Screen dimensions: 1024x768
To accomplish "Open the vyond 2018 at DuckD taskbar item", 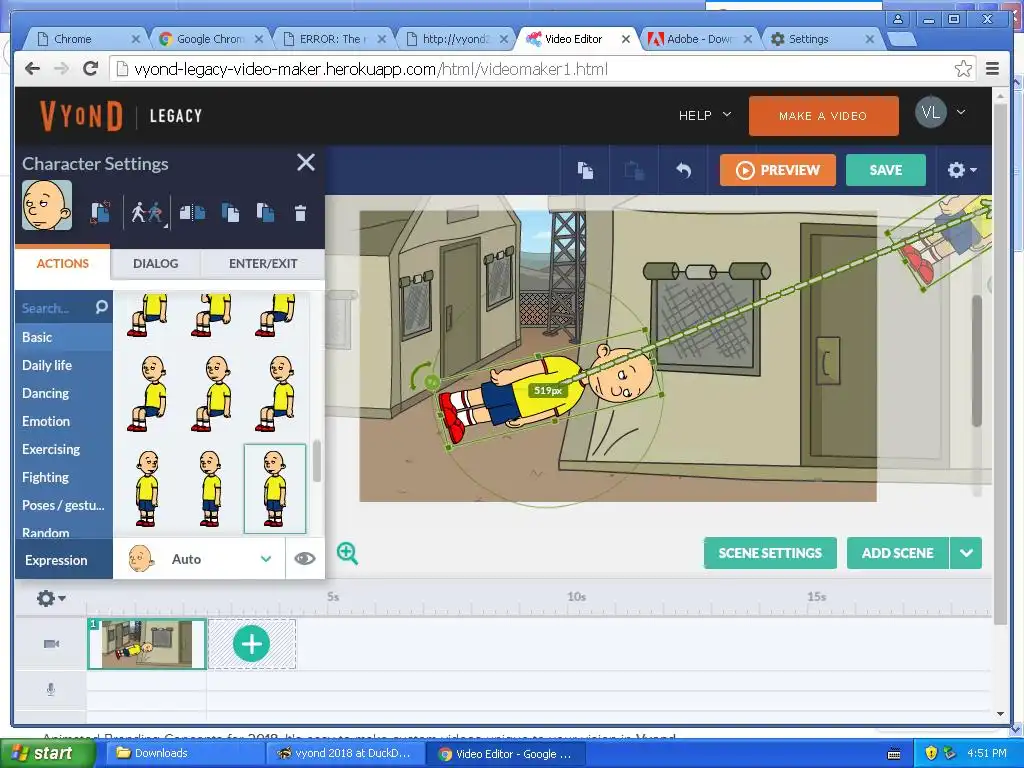I will [345, 754].
